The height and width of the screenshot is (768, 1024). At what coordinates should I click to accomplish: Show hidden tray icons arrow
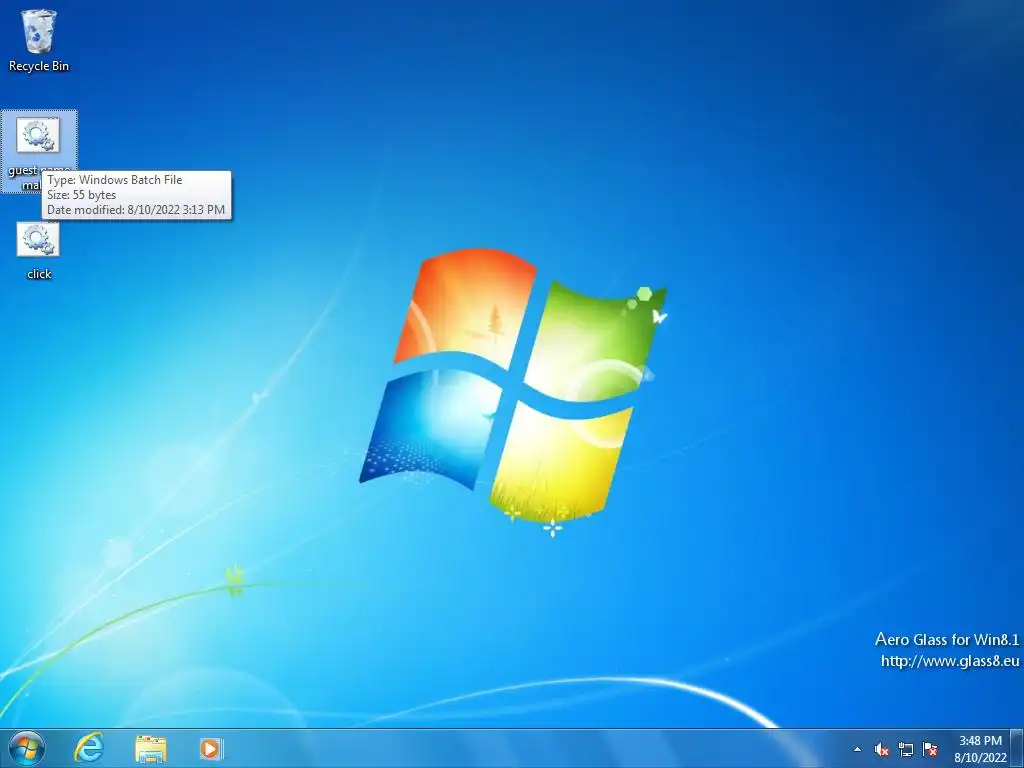[857, 749]
